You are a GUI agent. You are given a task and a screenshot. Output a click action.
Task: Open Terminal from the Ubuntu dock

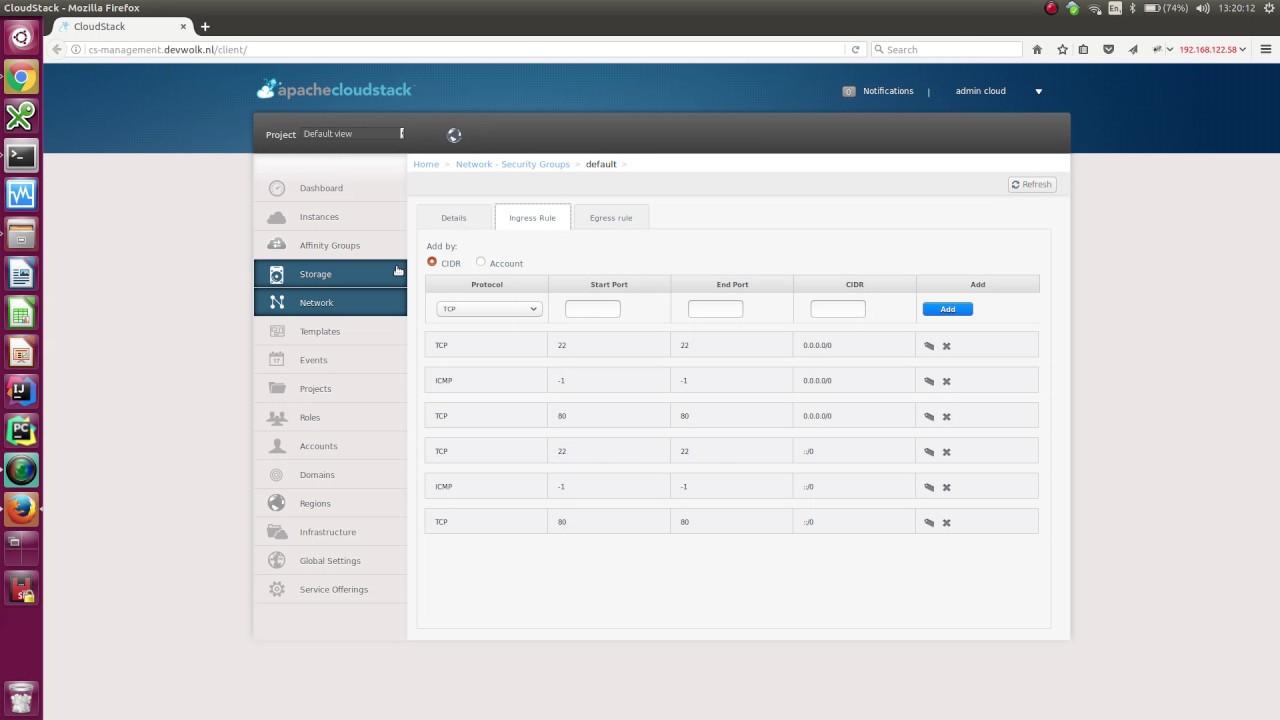pyautogui.click(x=21, y=155)
